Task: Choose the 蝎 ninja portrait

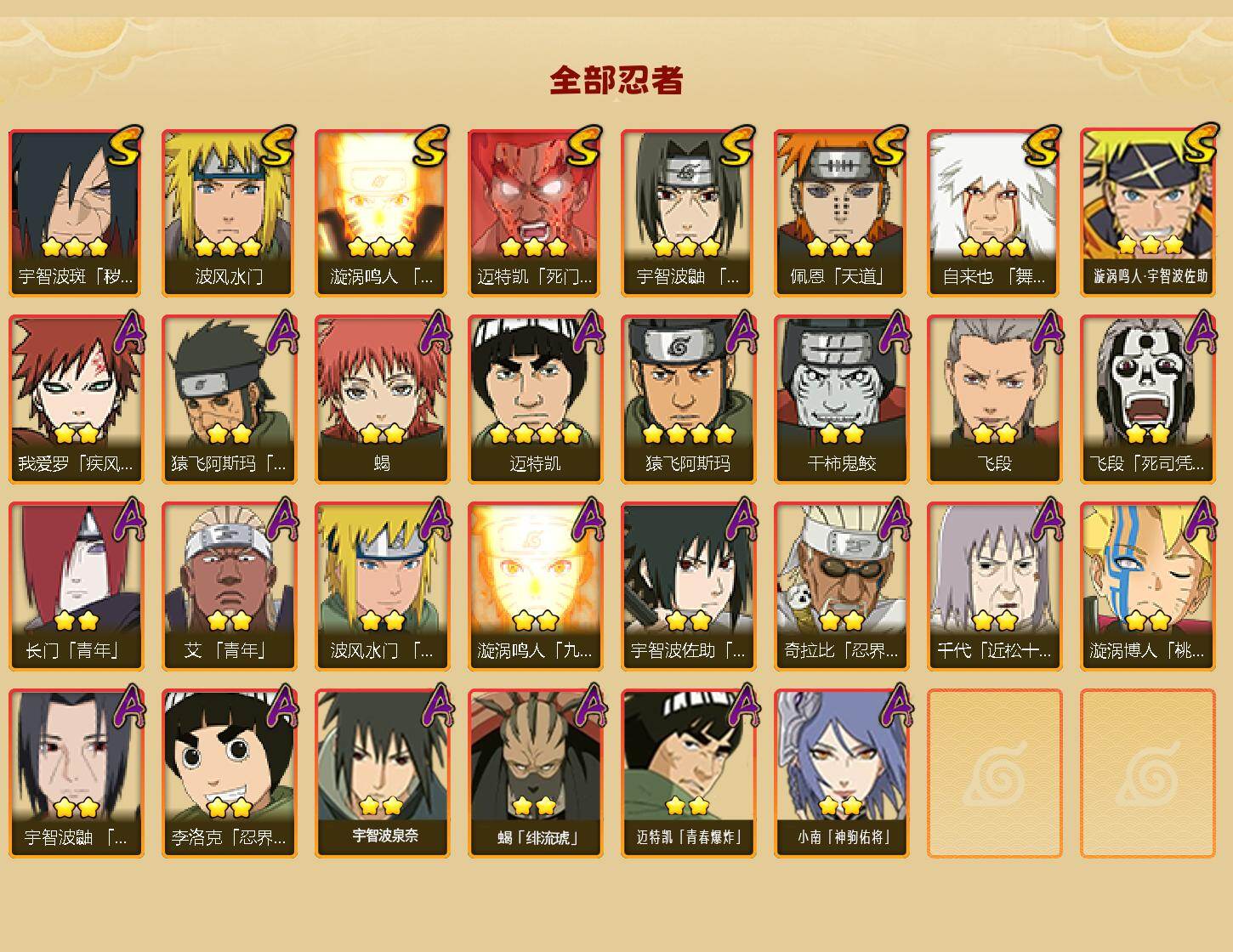Action: (382, 399)
